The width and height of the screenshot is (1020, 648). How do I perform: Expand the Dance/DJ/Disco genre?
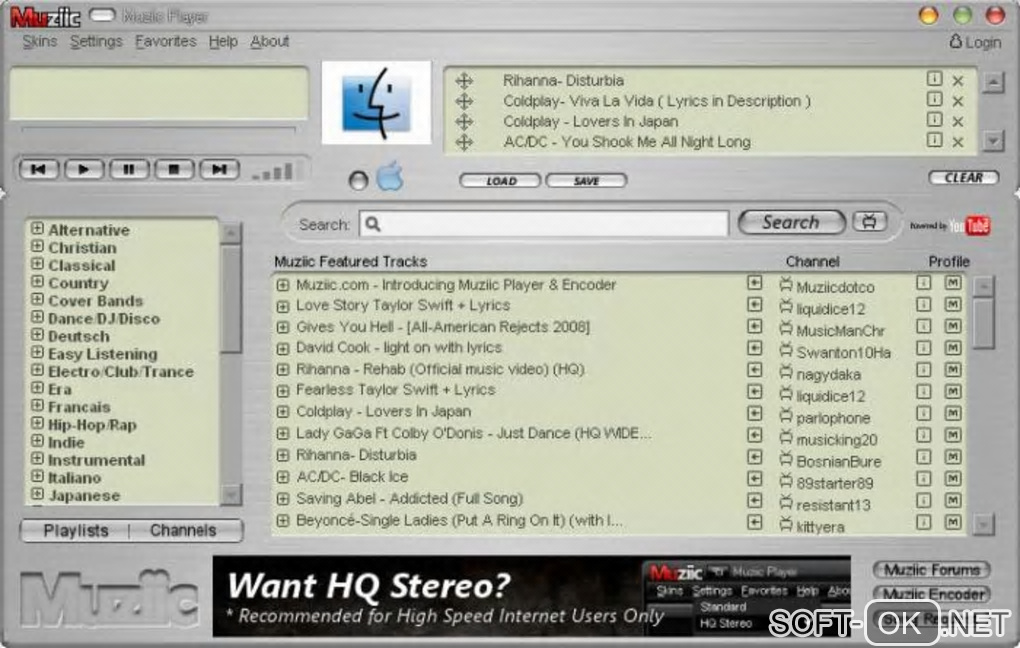[x=38, y=317]
